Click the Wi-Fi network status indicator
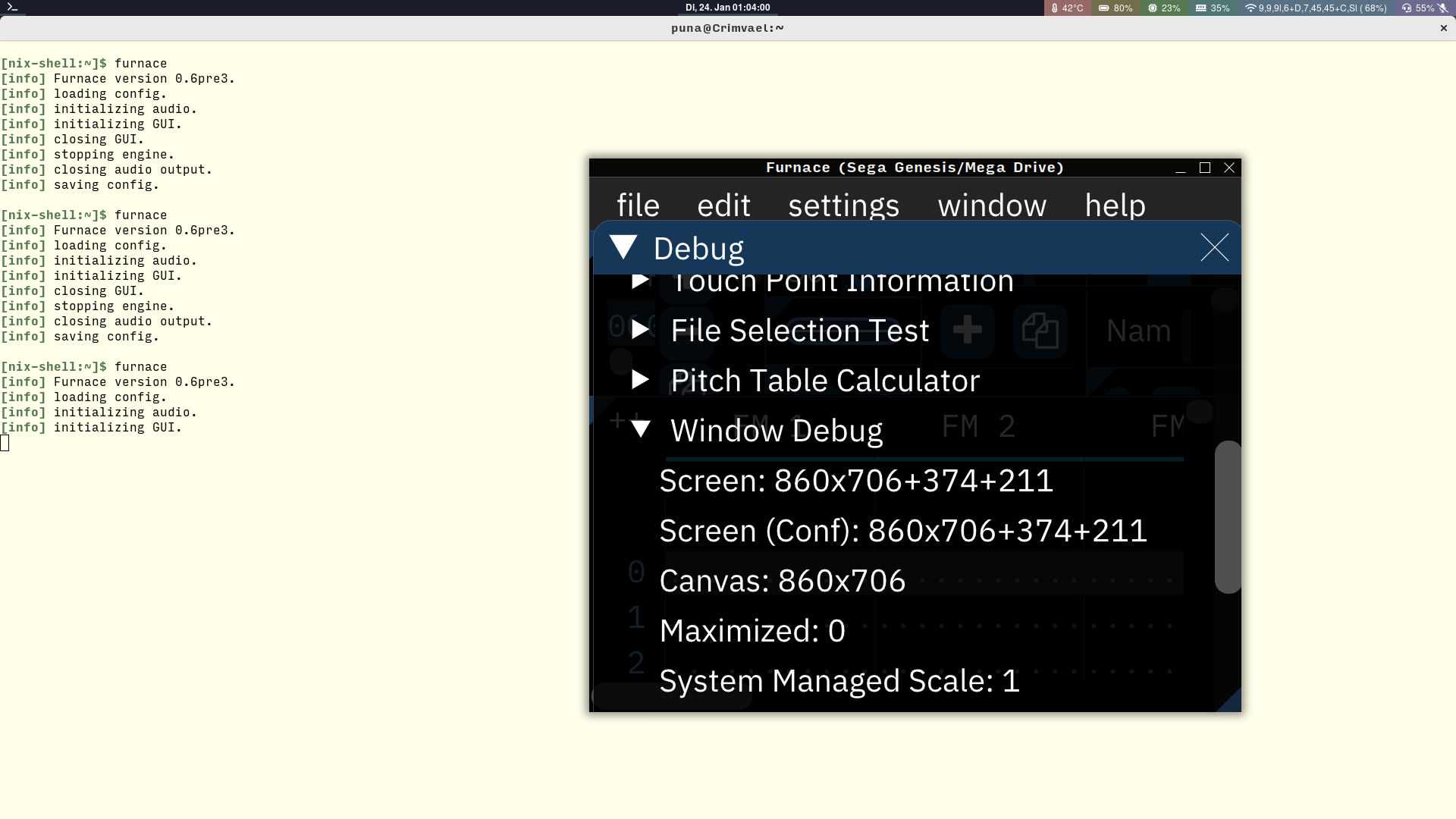The width and height of the screenshot is (1456, 819). click(x=1316, y=8)
